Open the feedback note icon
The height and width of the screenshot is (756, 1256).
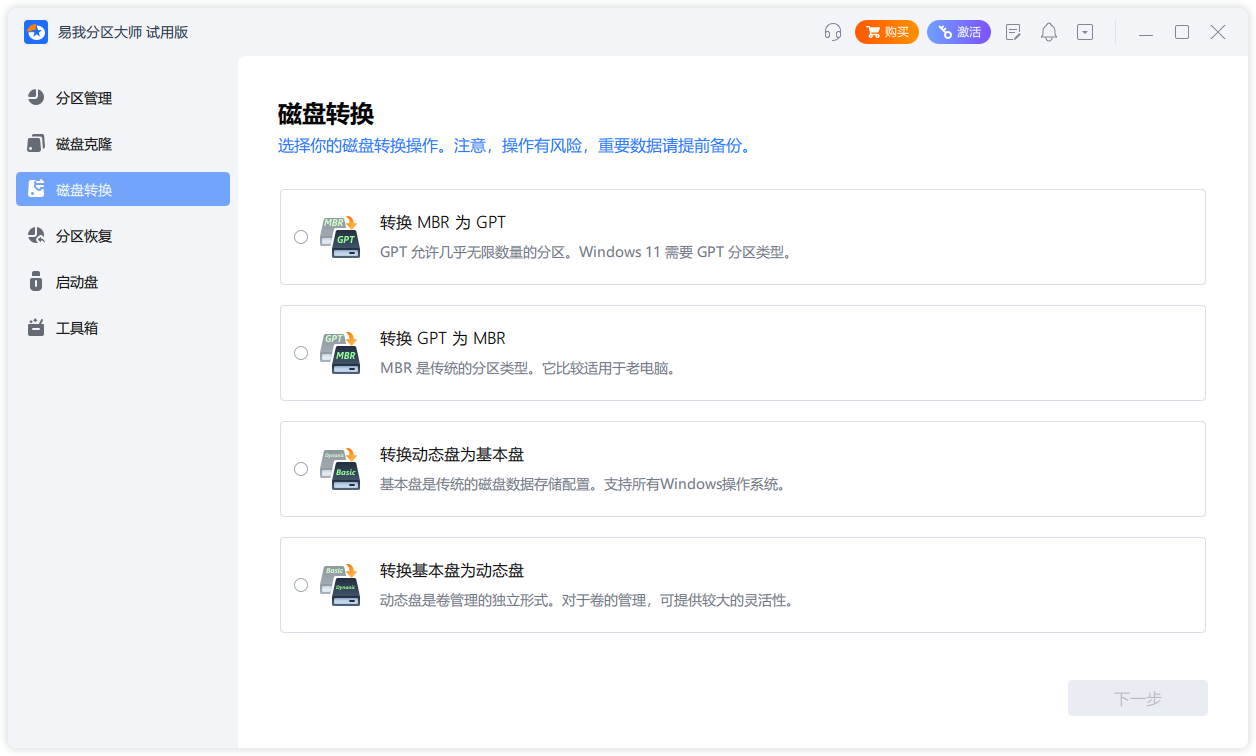(x=1013, y=32)
